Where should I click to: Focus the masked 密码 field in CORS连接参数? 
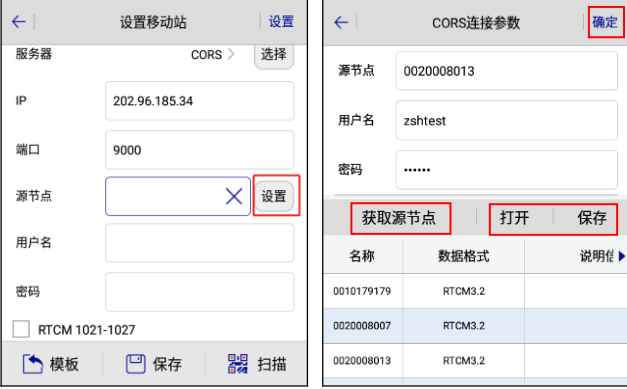[507, 170]
